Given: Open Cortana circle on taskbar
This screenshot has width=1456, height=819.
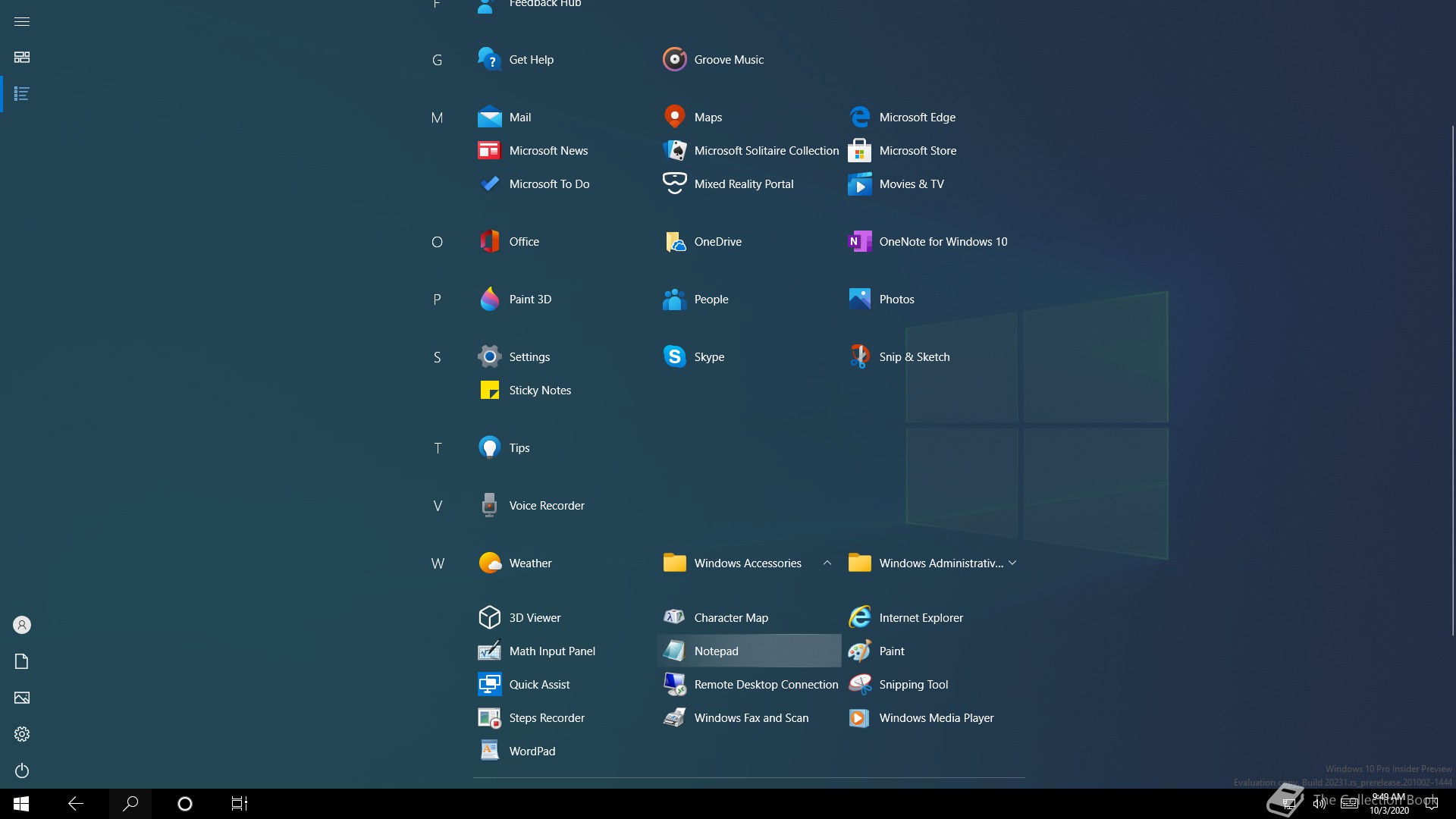Looking at the screenshot, I should (x=185, y=804).
